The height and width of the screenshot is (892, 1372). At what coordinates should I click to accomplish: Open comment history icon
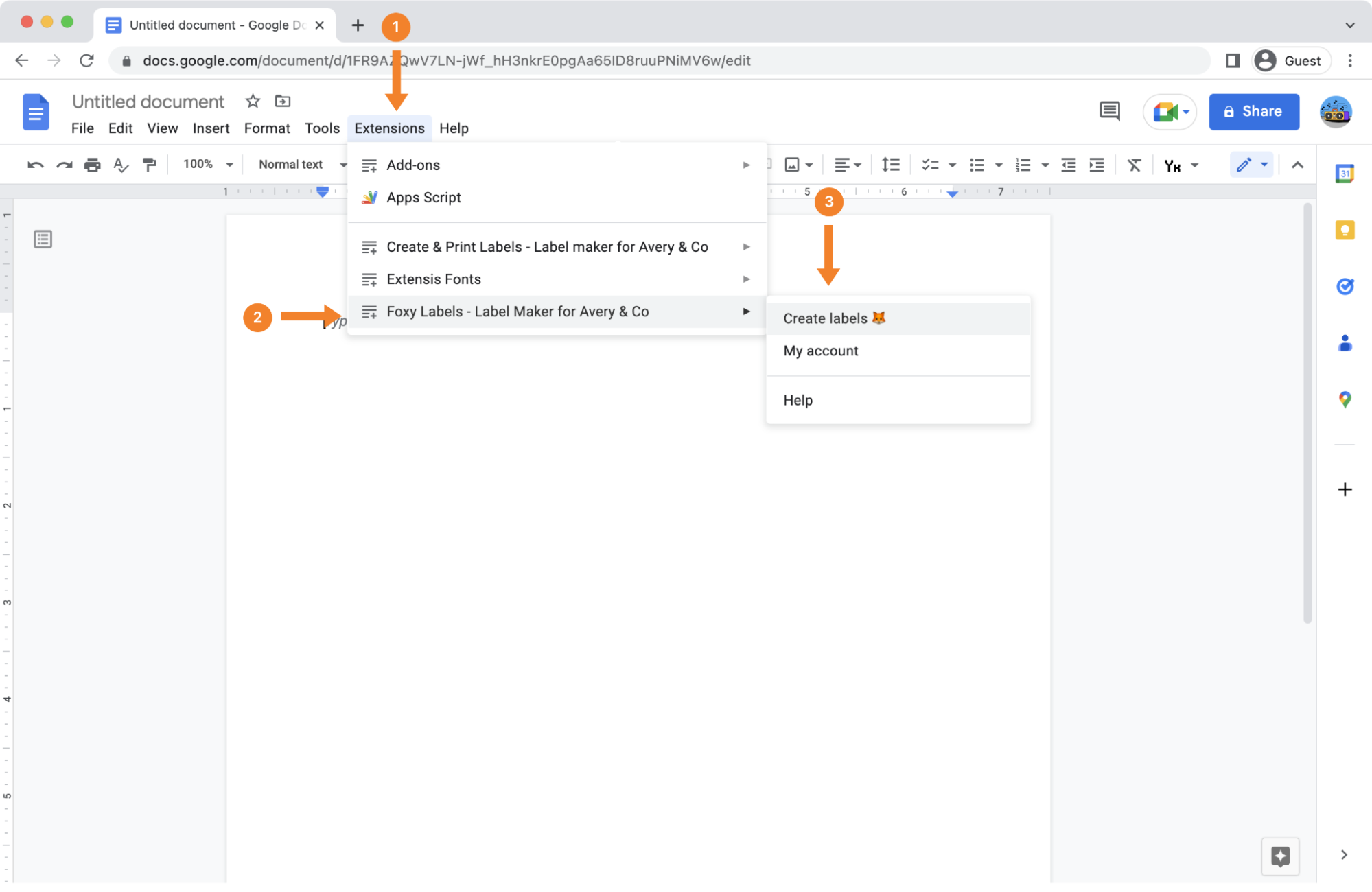click(x=1109, y=111)
